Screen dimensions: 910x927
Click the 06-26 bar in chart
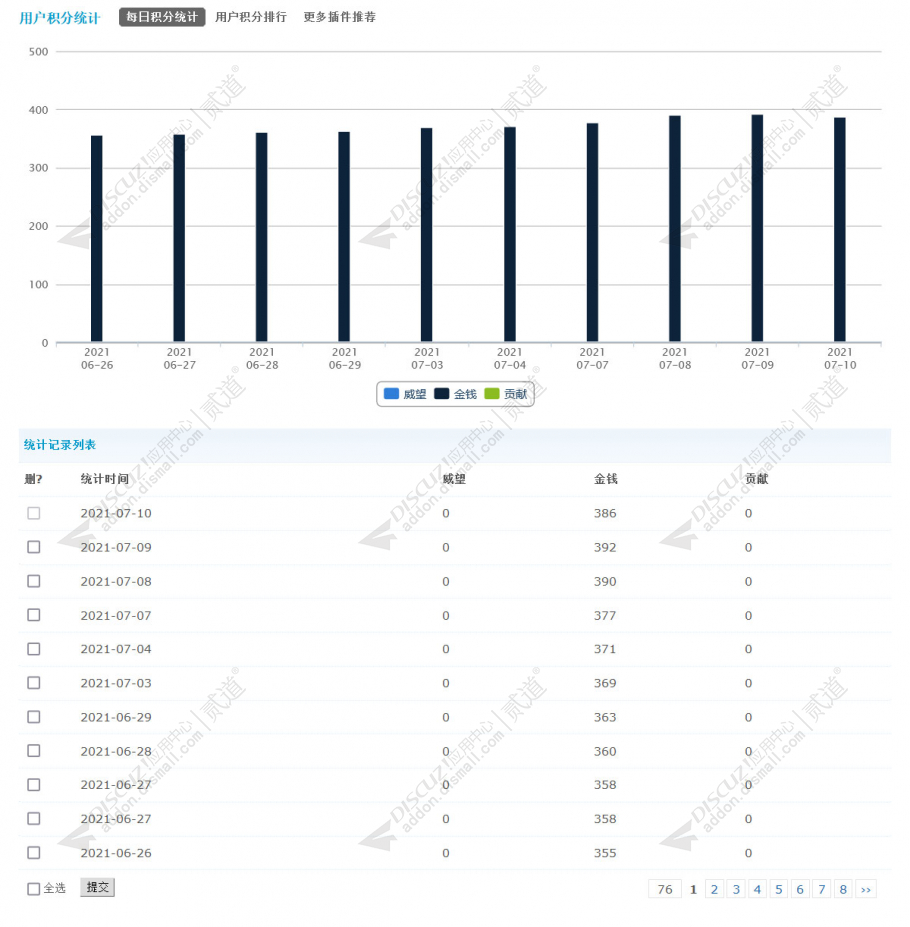(x=96, y=239)
